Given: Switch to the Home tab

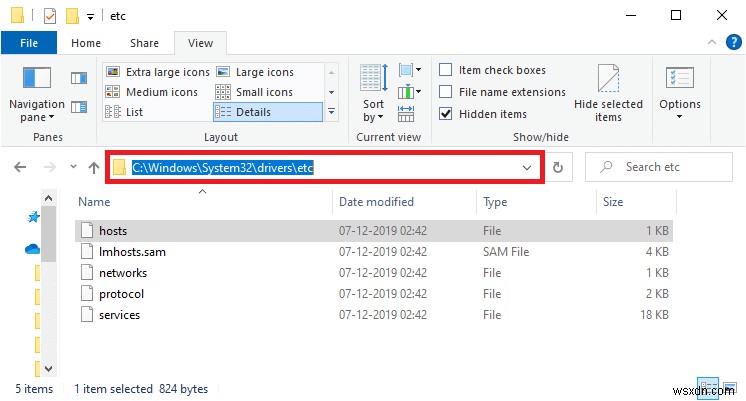Looking at the screenshot, I should [86, 43].
